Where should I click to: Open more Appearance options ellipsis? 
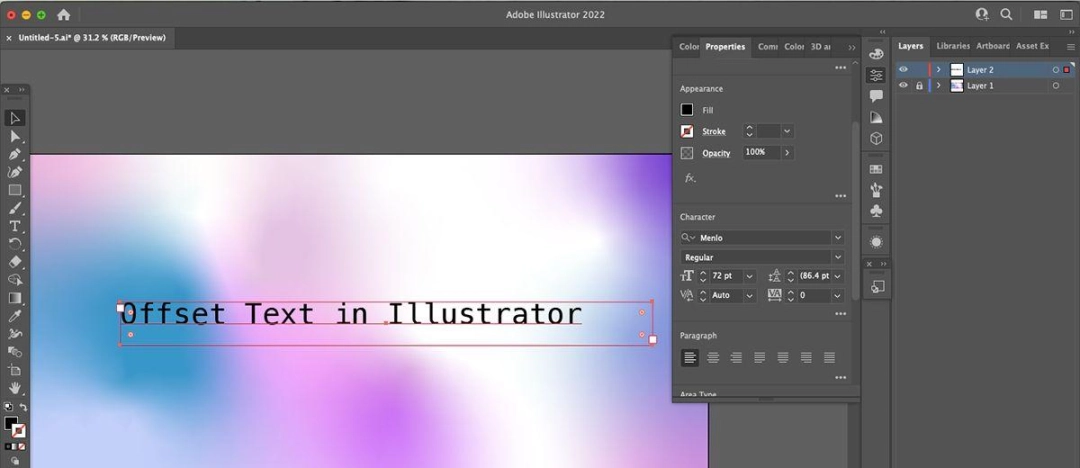840,196
